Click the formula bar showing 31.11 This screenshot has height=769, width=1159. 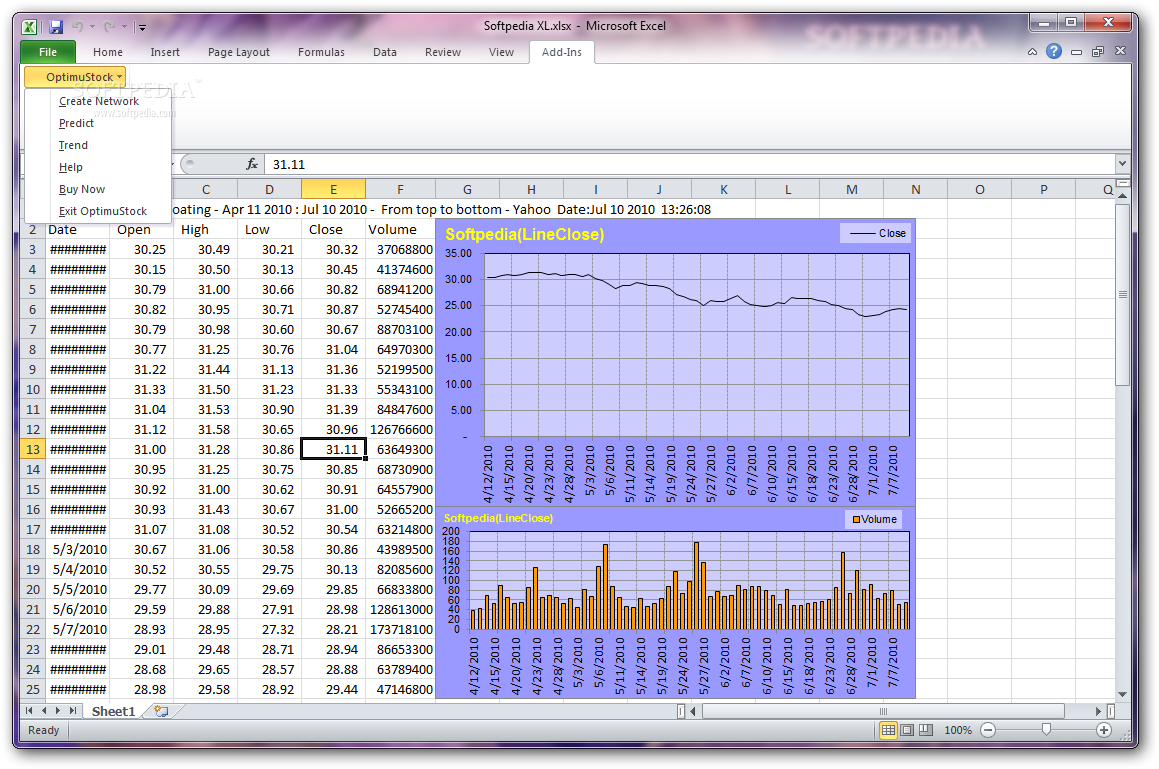(x=690, y=164)
